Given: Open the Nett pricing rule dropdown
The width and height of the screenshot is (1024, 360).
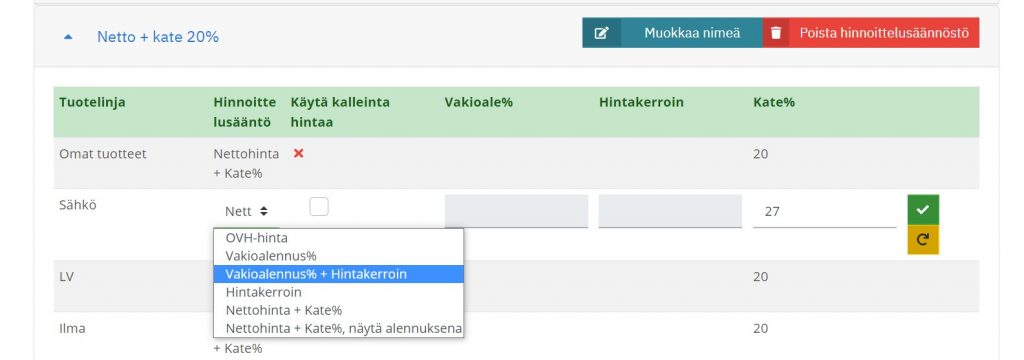Looking at the screenshot, I should point(246,211).
